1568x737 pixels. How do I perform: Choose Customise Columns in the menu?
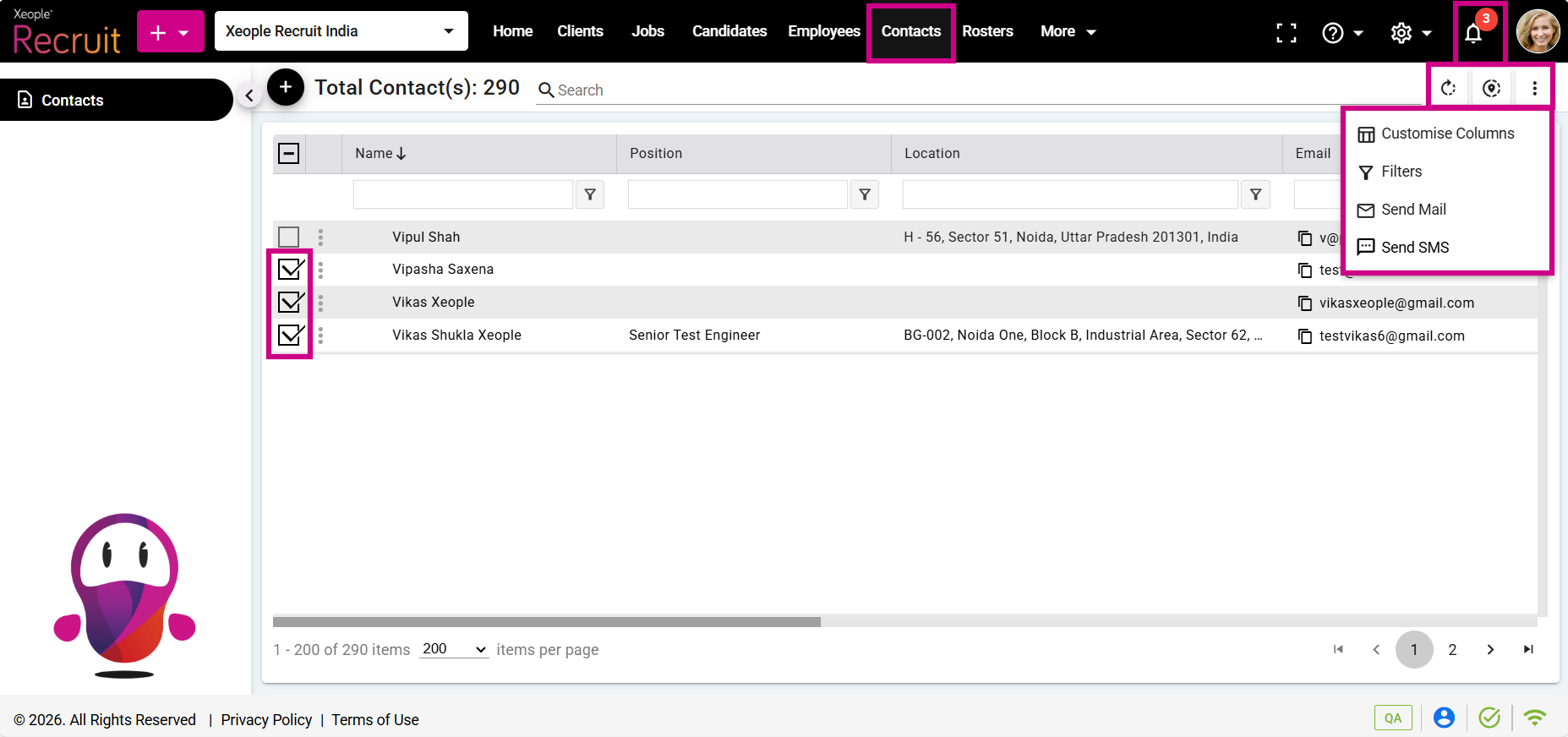pos(1446,134)
